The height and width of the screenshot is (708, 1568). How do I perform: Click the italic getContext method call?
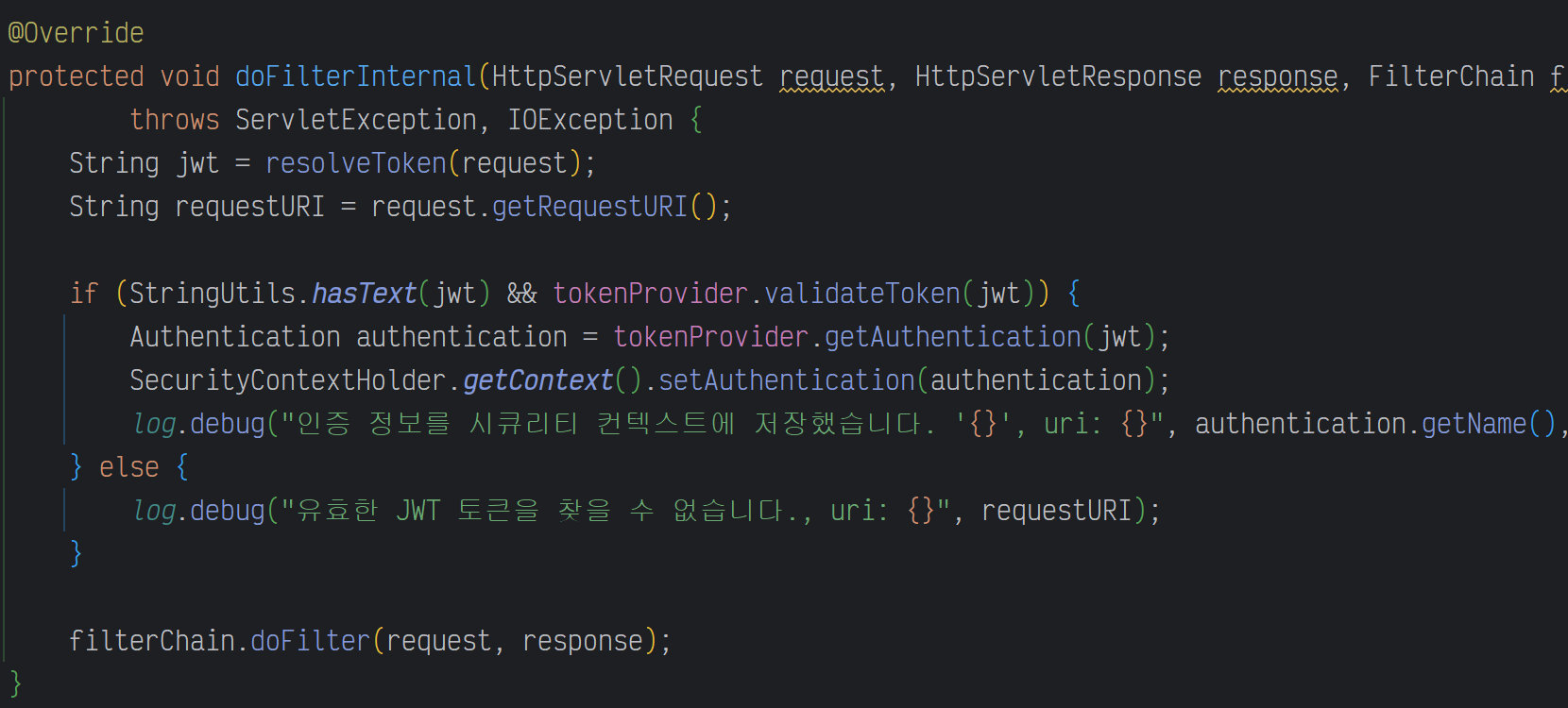click(537, 380)
